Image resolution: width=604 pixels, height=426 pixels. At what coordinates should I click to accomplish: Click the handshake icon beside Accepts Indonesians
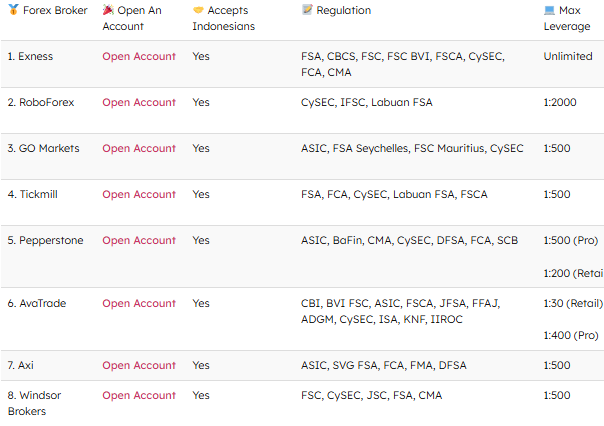pos(198,10)
